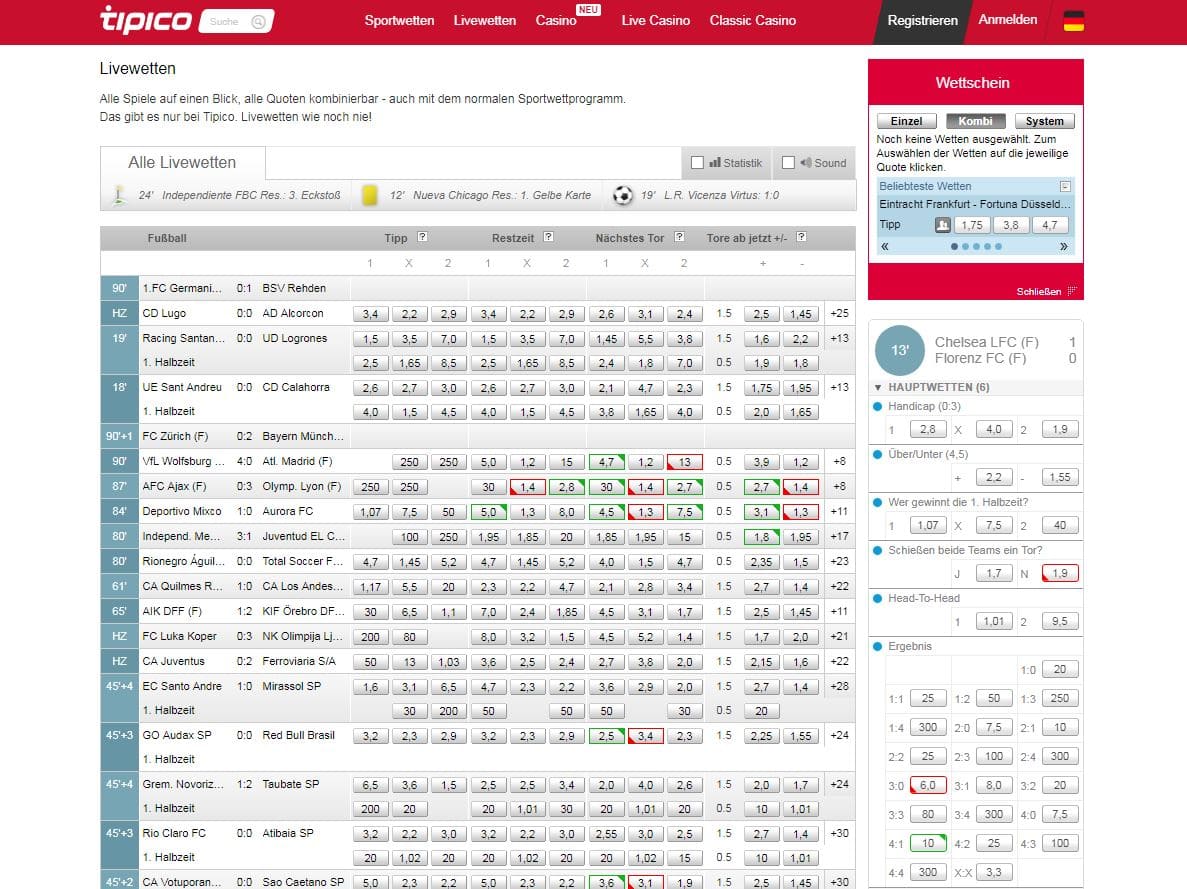Open the Live Casino menu

coord(656,20)
